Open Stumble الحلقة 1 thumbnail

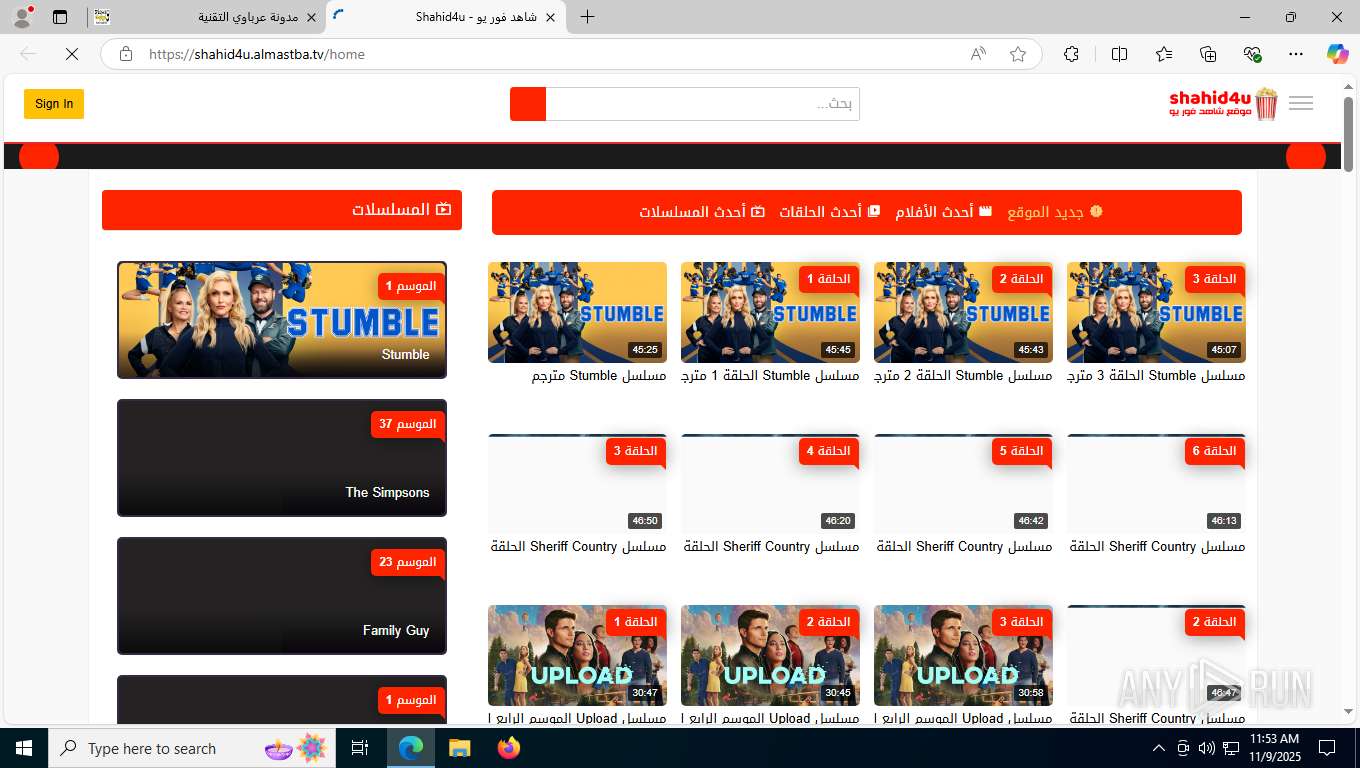point(770,312)
